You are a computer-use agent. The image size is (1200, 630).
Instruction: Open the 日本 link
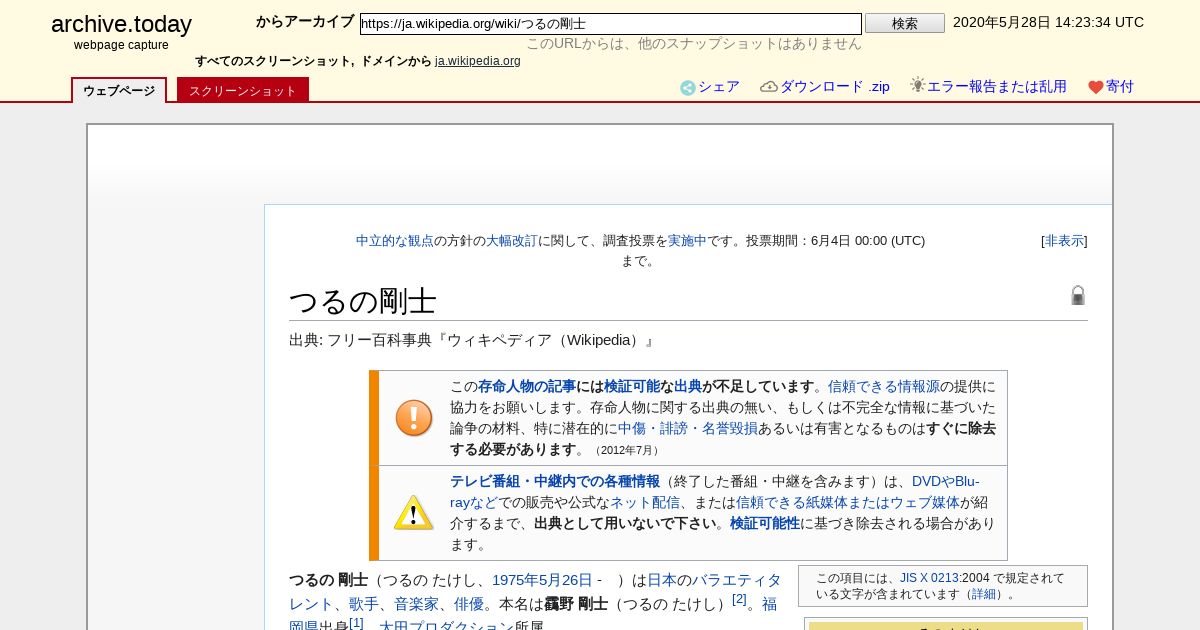pos(662,580)
